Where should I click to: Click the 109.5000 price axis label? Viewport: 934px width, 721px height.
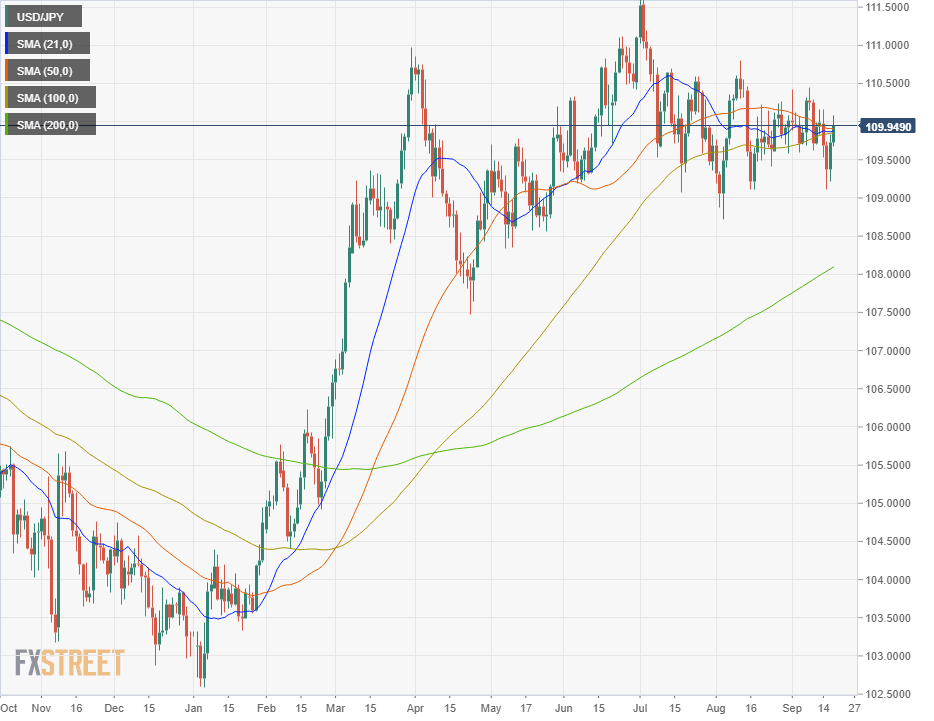coord(887,160)
